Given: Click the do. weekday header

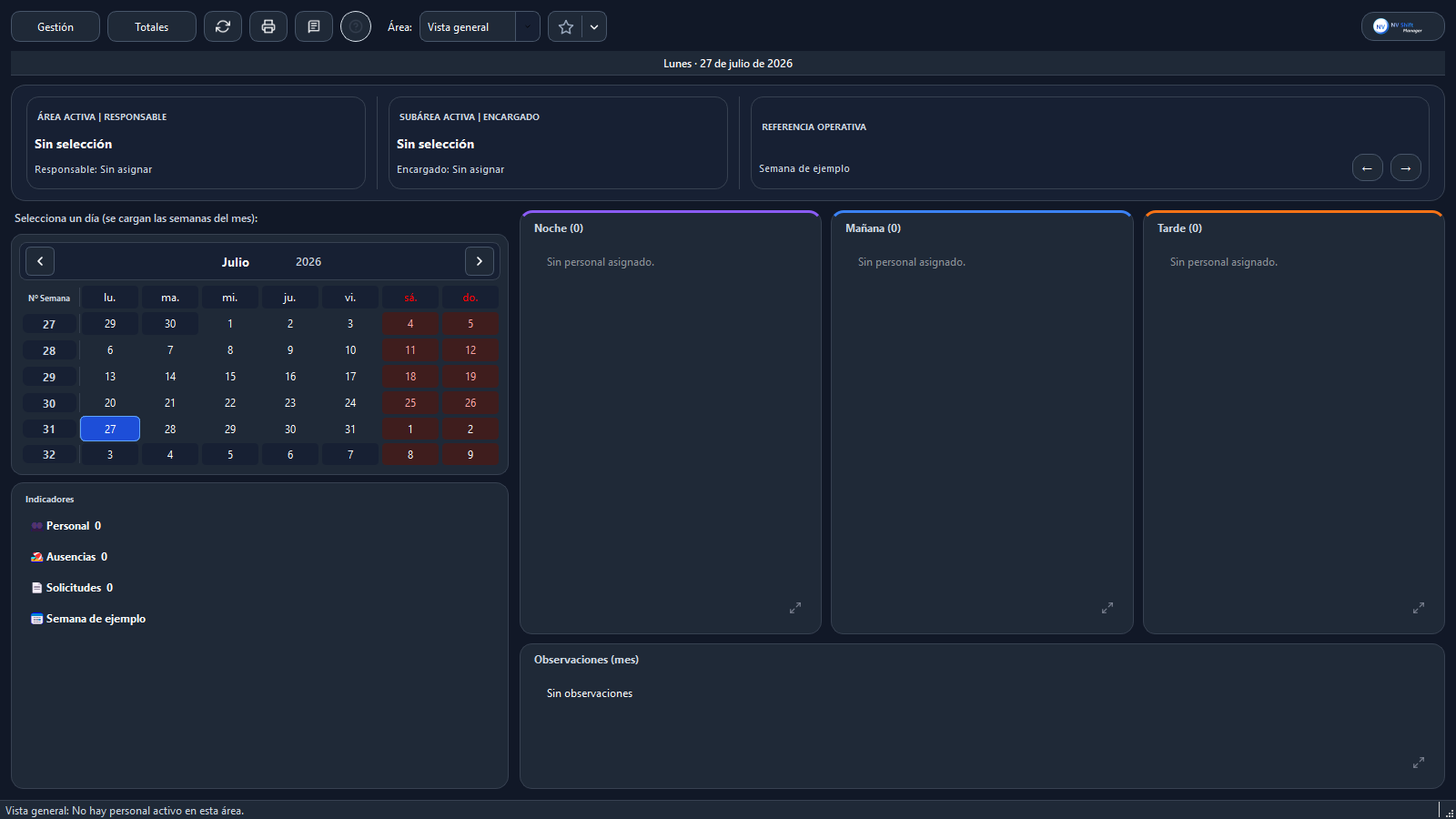Looking at the screenshot, I should click(470, 298).
